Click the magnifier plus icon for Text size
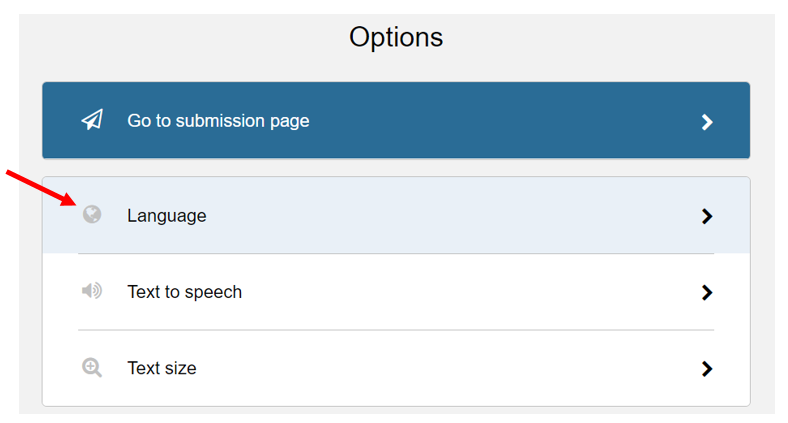The image size is (788, 423). (x=92, y=368)
